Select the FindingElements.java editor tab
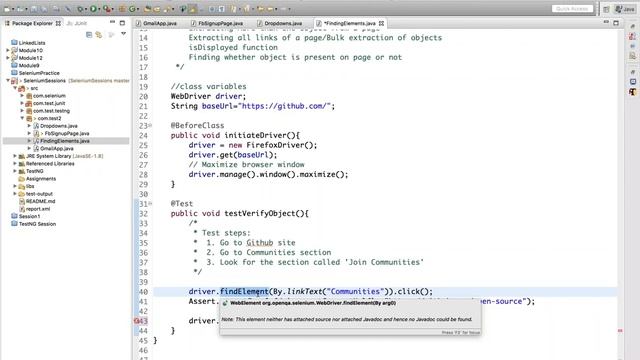Image resolution: width=640 pixels, height=360 pixels. (x=349, y=23)
